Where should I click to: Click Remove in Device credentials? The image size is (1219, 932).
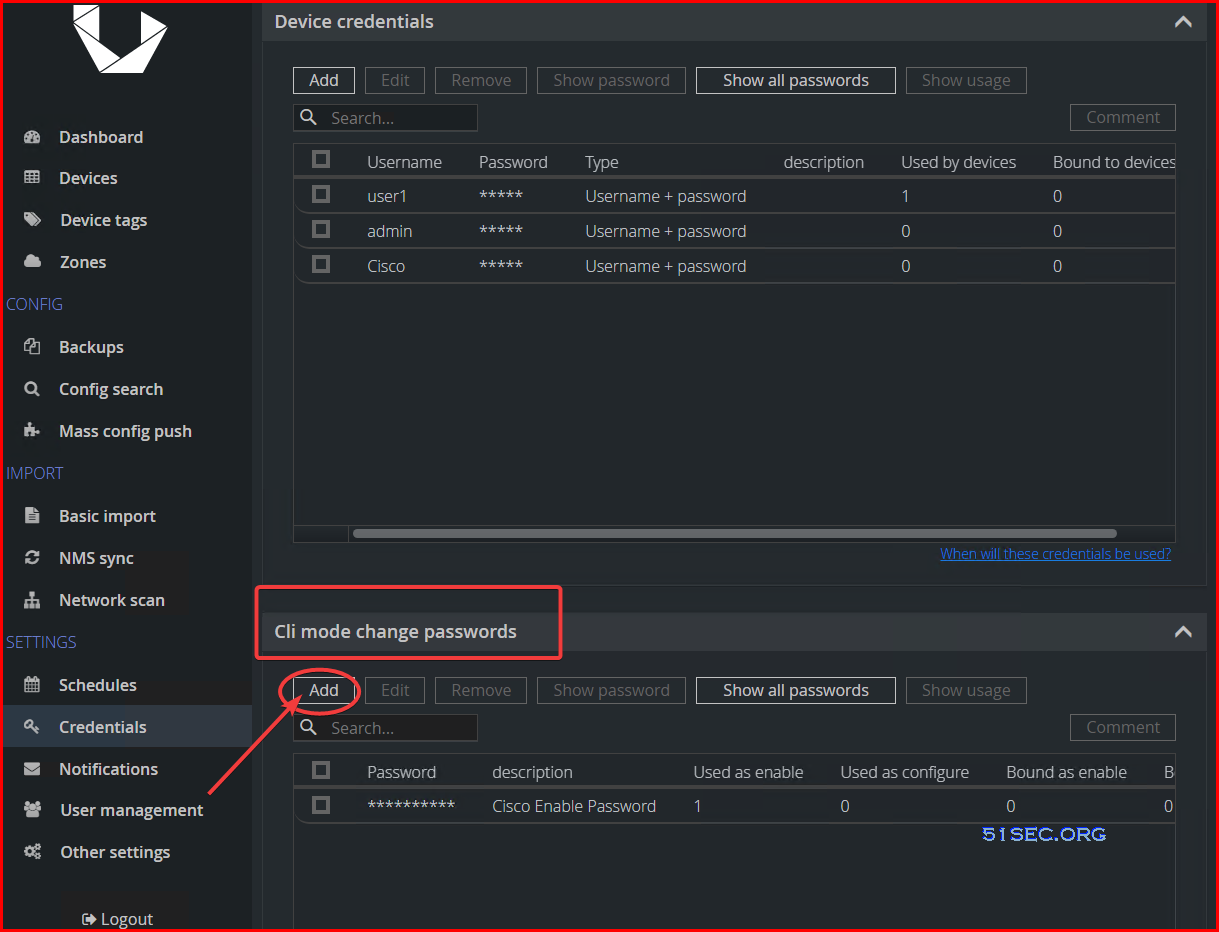(481, 80)
